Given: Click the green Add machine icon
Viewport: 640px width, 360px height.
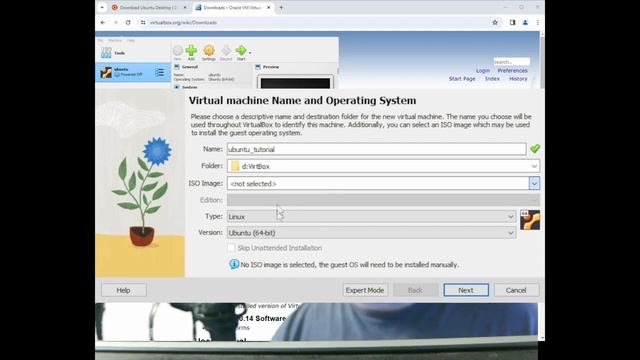Looking at the screenshot, I should (x=191, y=51).
